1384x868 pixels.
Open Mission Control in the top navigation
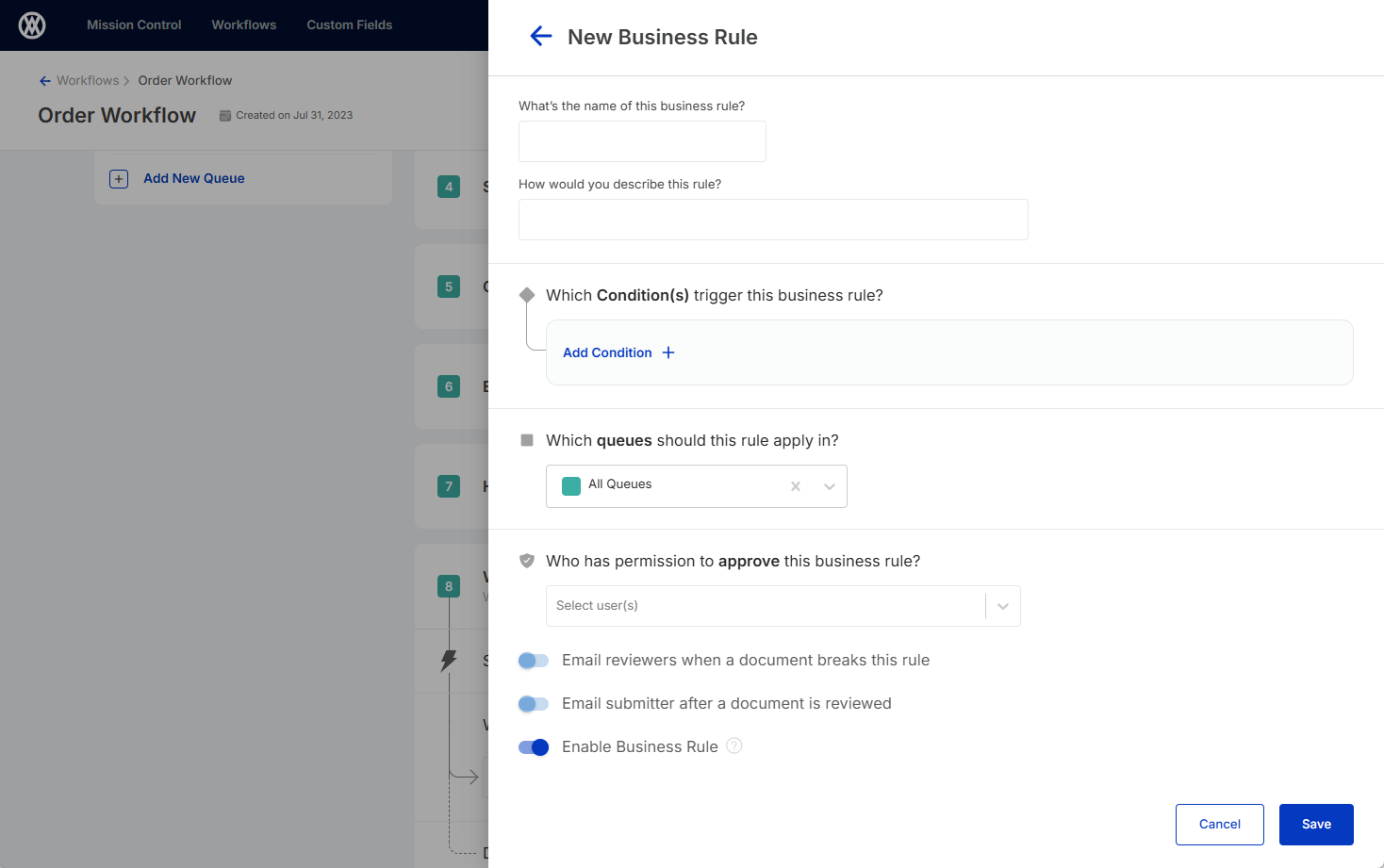pos(134,25)
